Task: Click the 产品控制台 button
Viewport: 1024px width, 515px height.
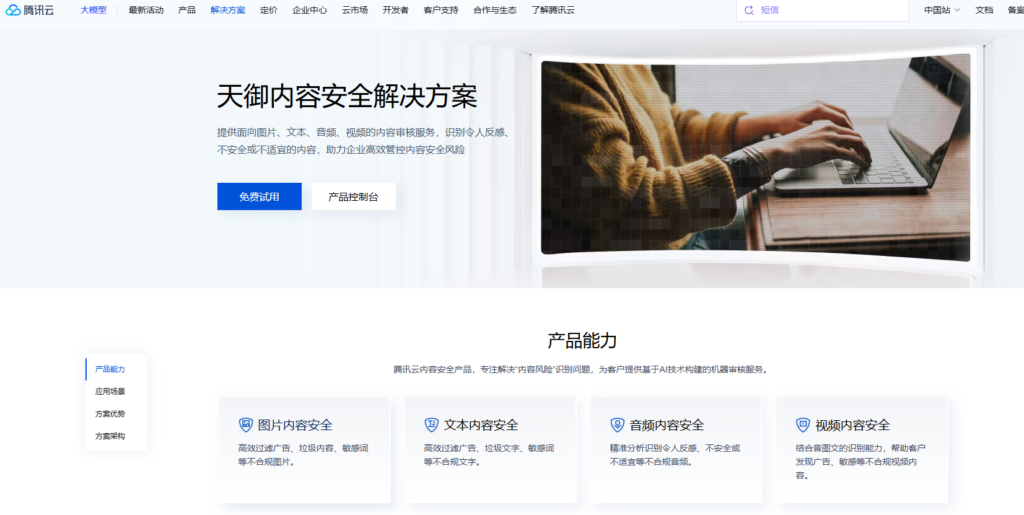Action: click(x=353, y=196)
